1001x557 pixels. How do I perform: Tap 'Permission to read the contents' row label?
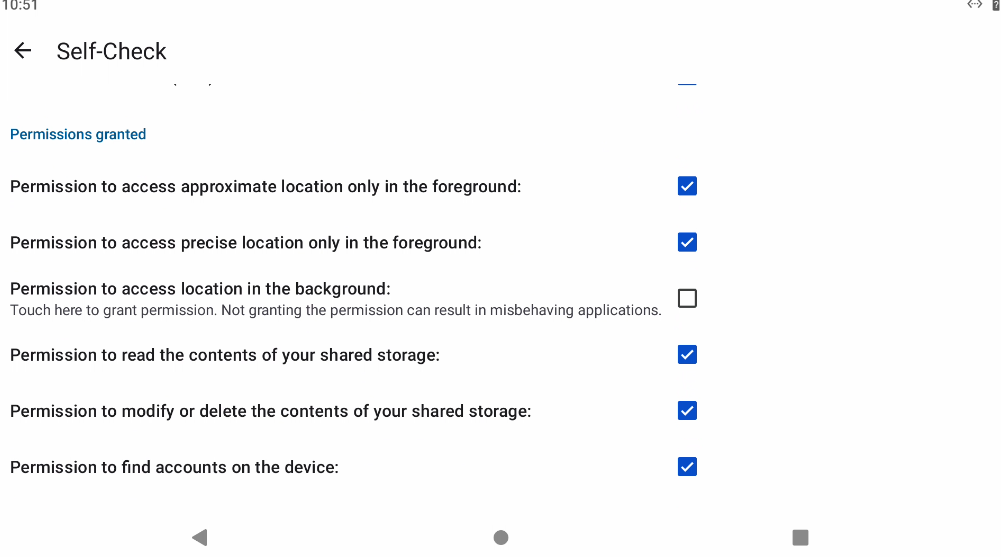pos(224,355)
